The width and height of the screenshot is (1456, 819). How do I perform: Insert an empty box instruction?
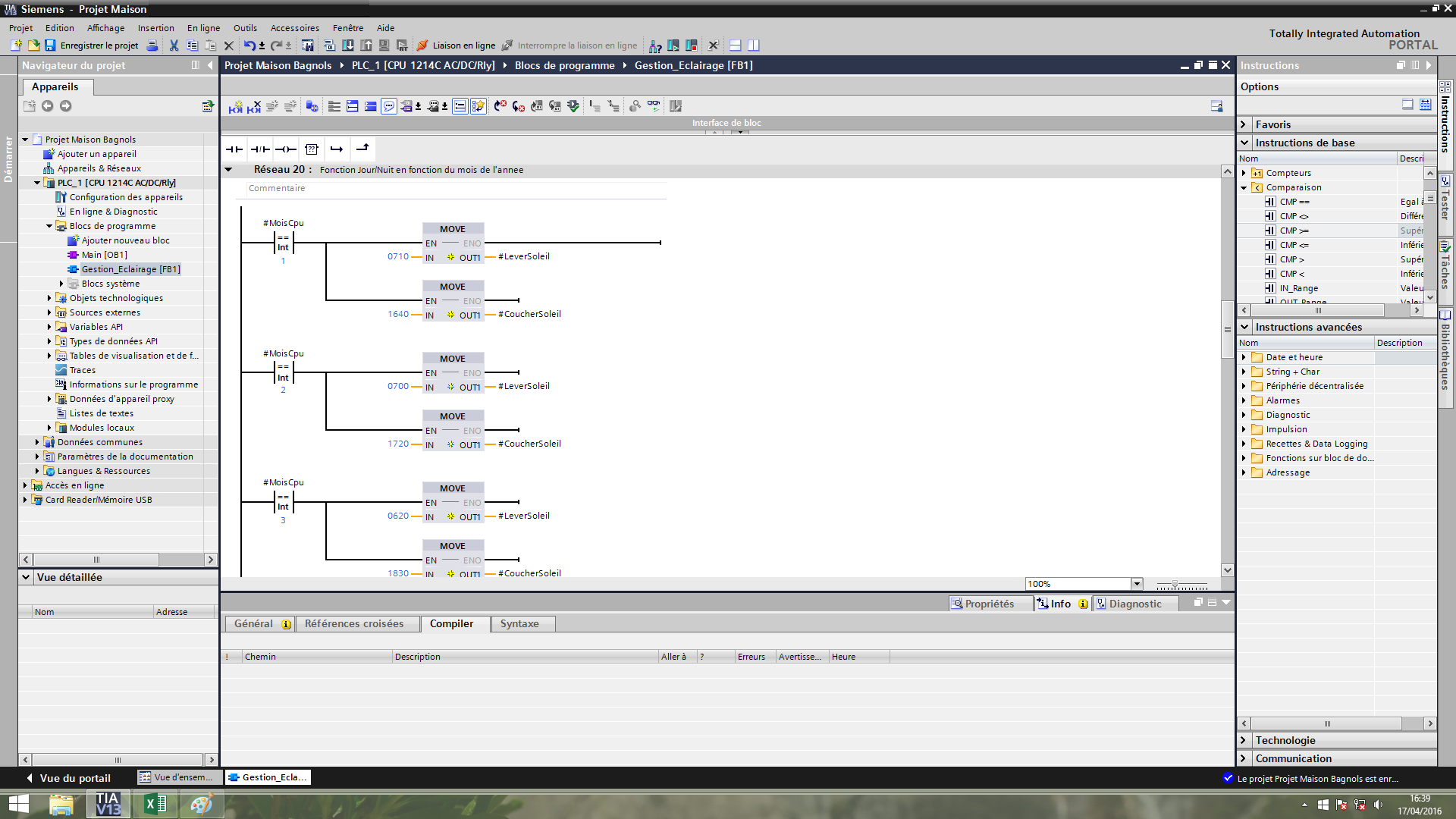[312, 149]
